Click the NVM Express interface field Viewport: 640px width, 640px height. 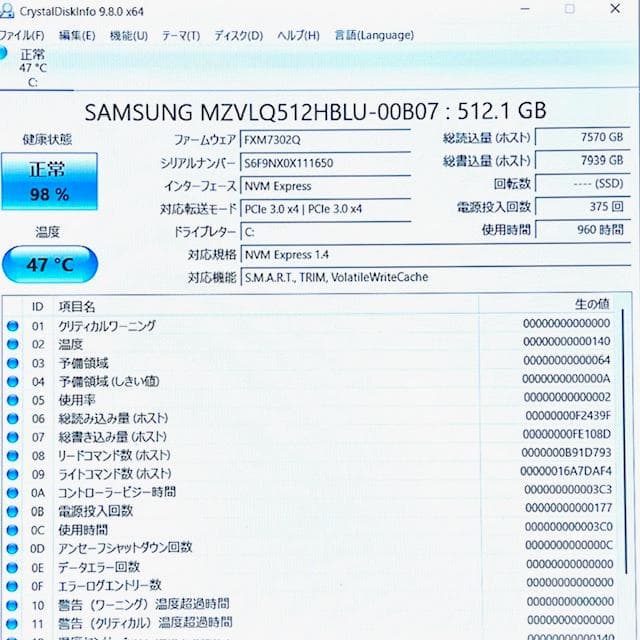325,186
